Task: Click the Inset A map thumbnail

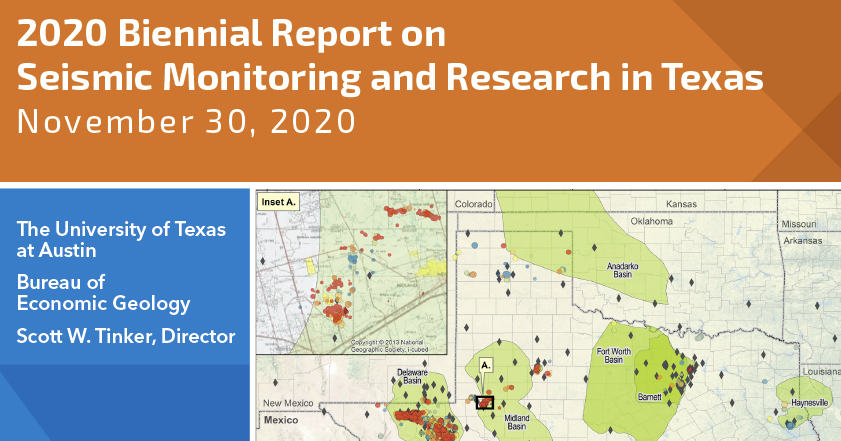Action: 351,273
